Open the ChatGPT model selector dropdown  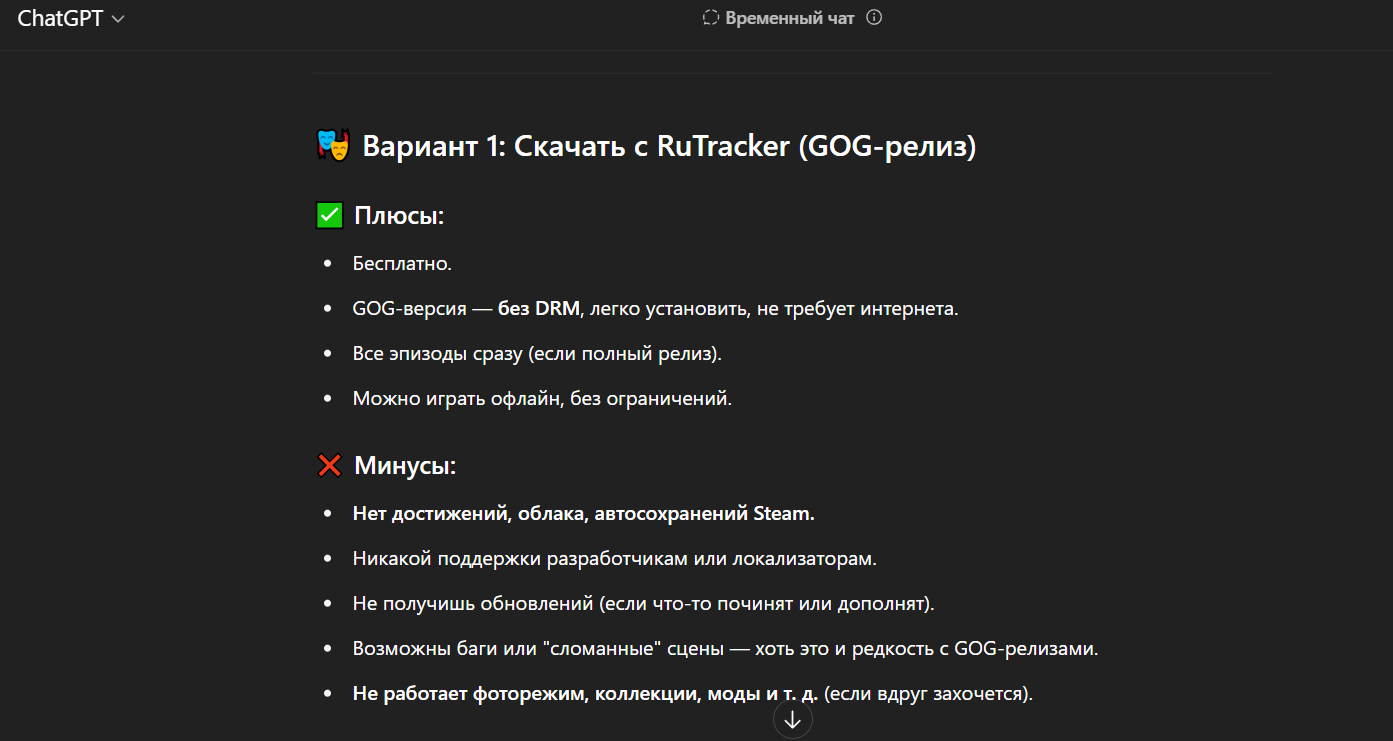(71, 19)
